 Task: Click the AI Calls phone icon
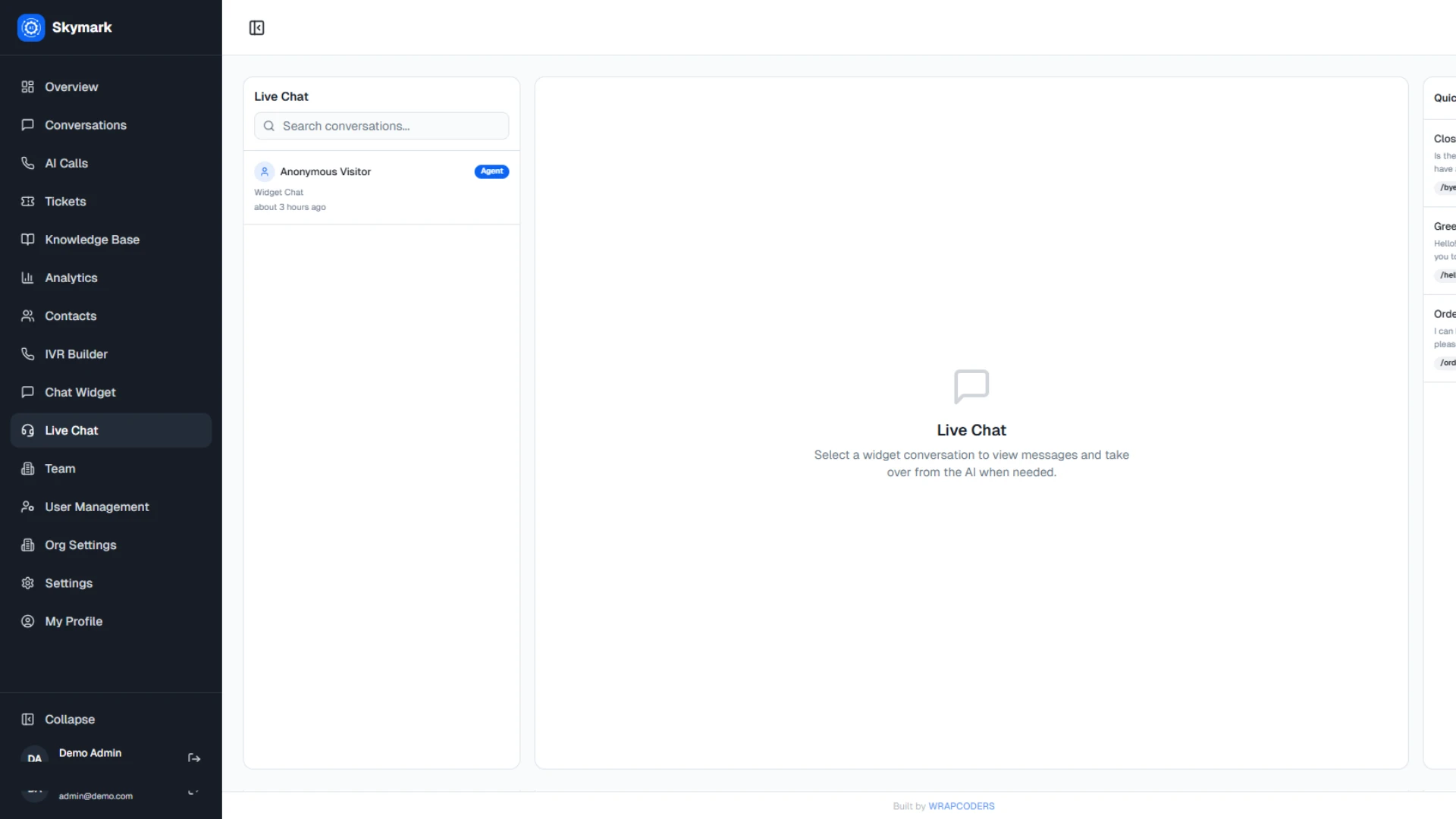(x=28, y=163)
